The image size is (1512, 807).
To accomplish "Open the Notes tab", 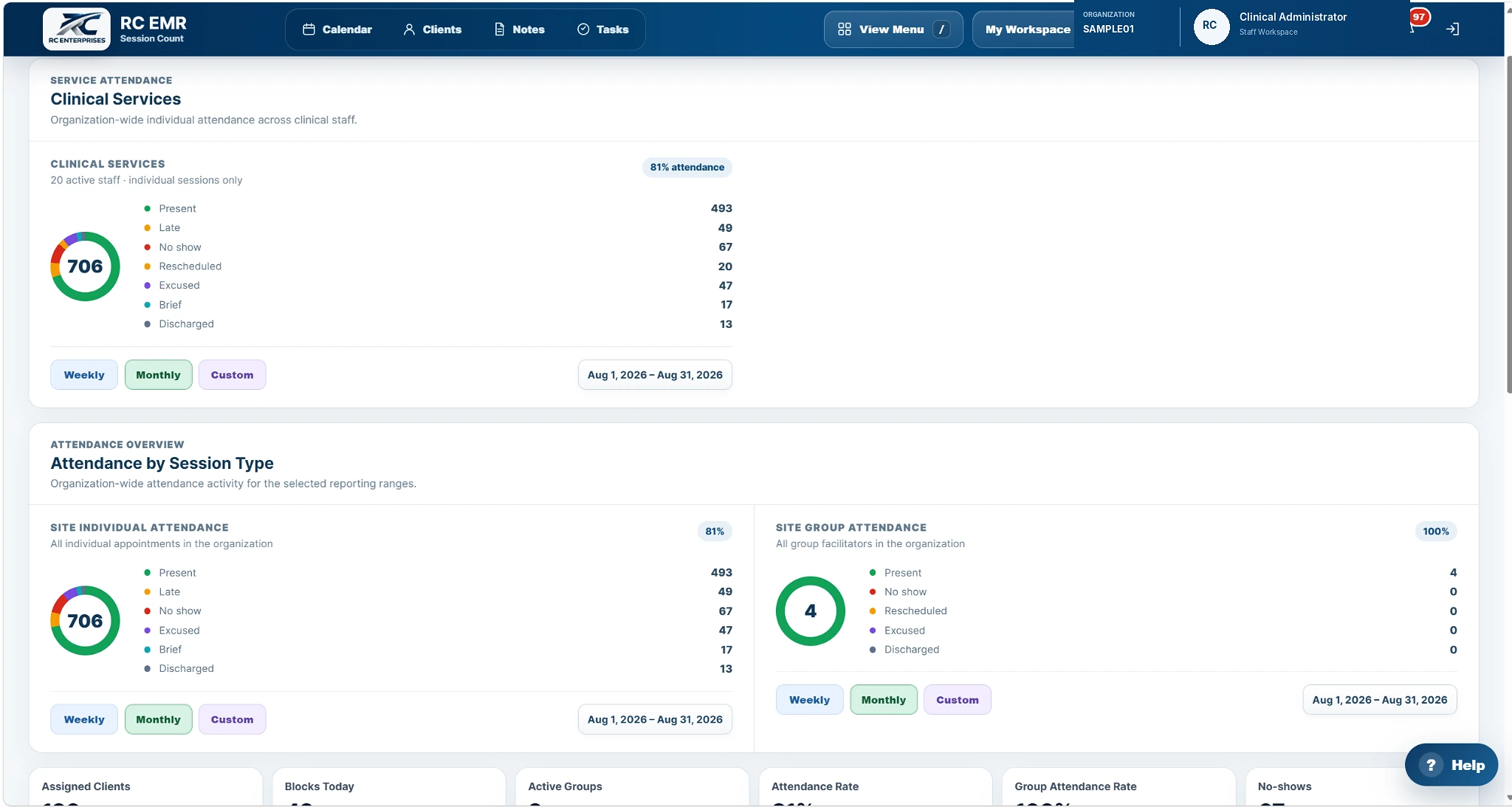I will click(x=520, y=30).
